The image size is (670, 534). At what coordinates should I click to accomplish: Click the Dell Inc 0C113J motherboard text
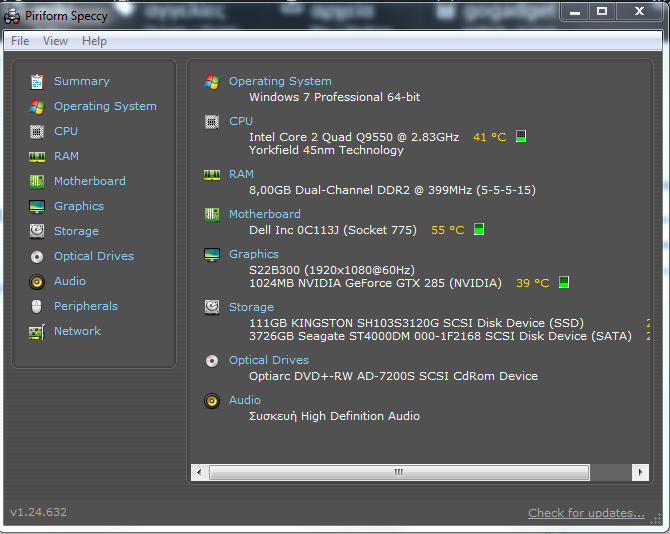[x=333, y=230]
